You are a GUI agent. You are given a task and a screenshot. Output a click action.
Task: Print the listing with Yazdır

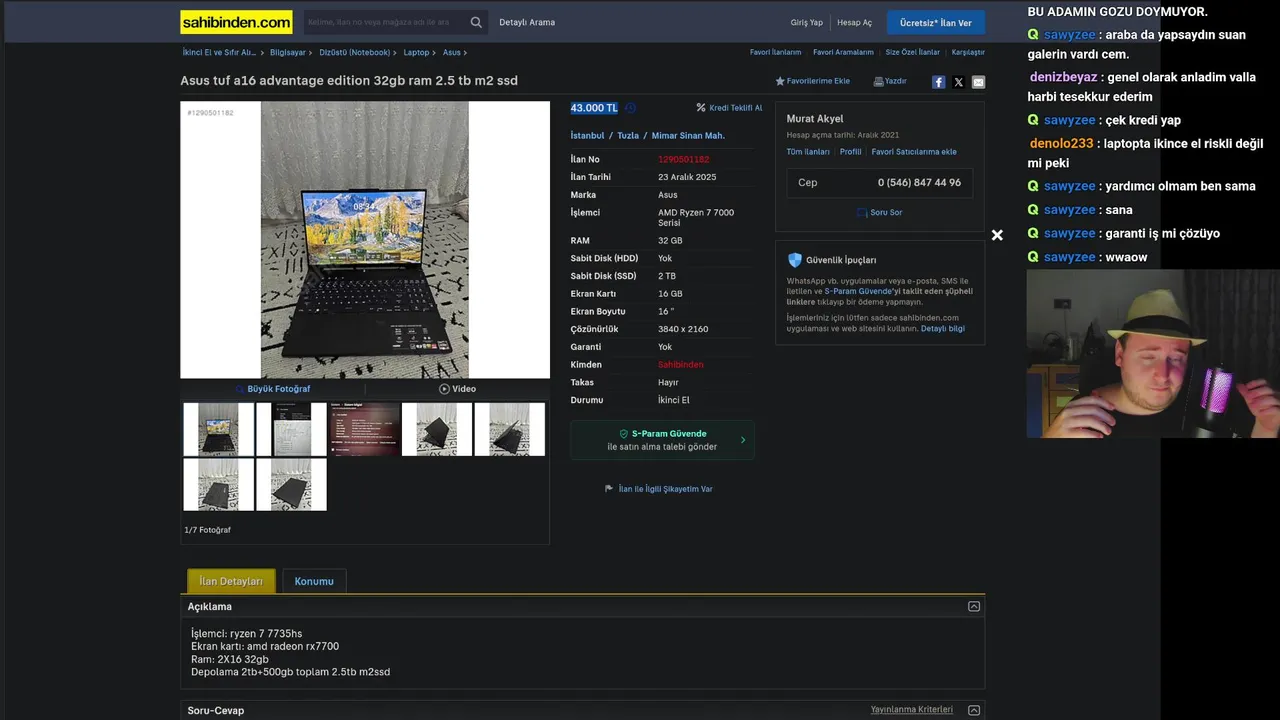click(890, 81)
